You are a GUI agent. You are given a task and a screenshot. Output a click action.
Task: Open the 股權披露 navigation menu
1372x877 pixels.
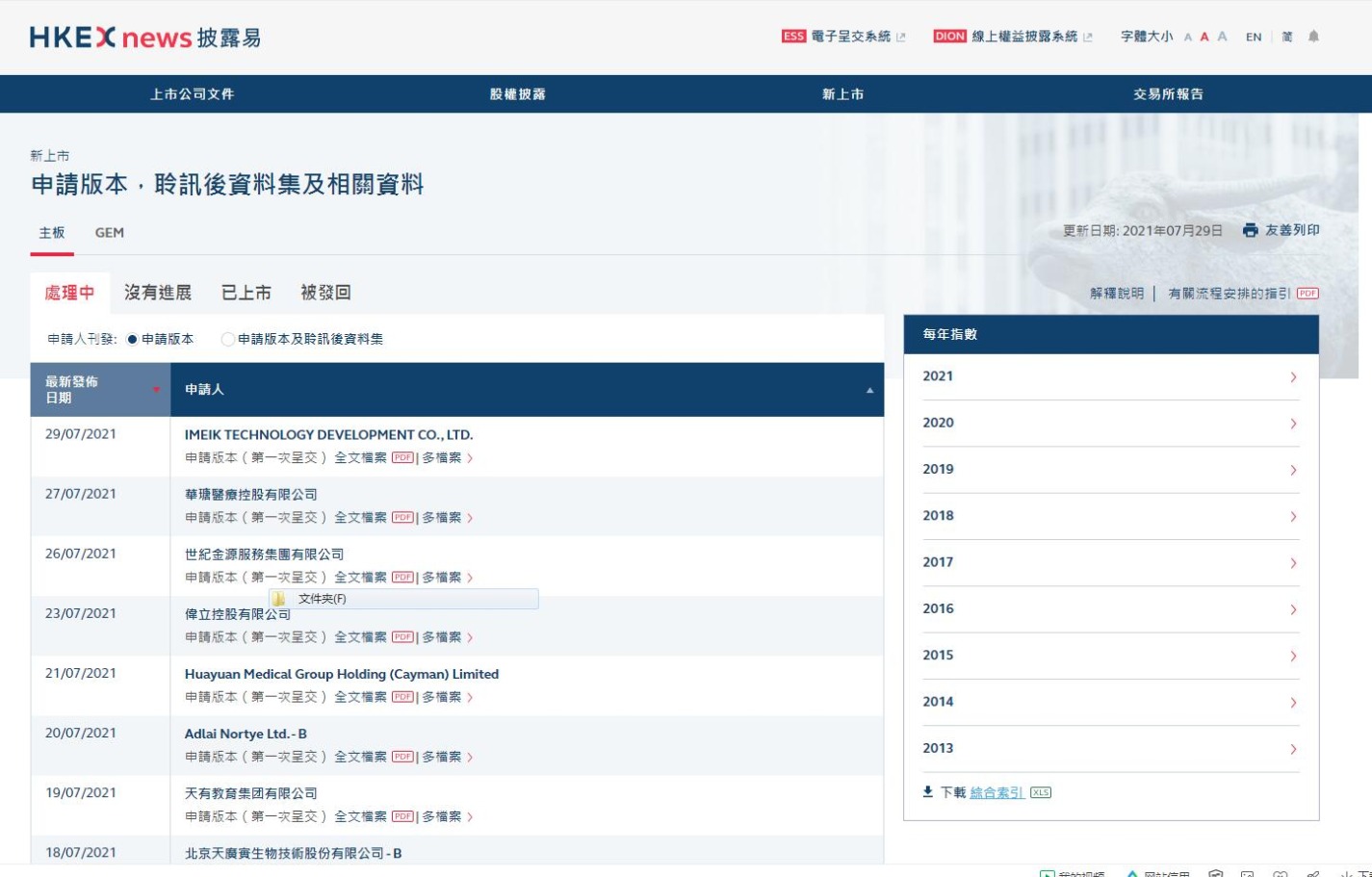click(x=517, y=94)
